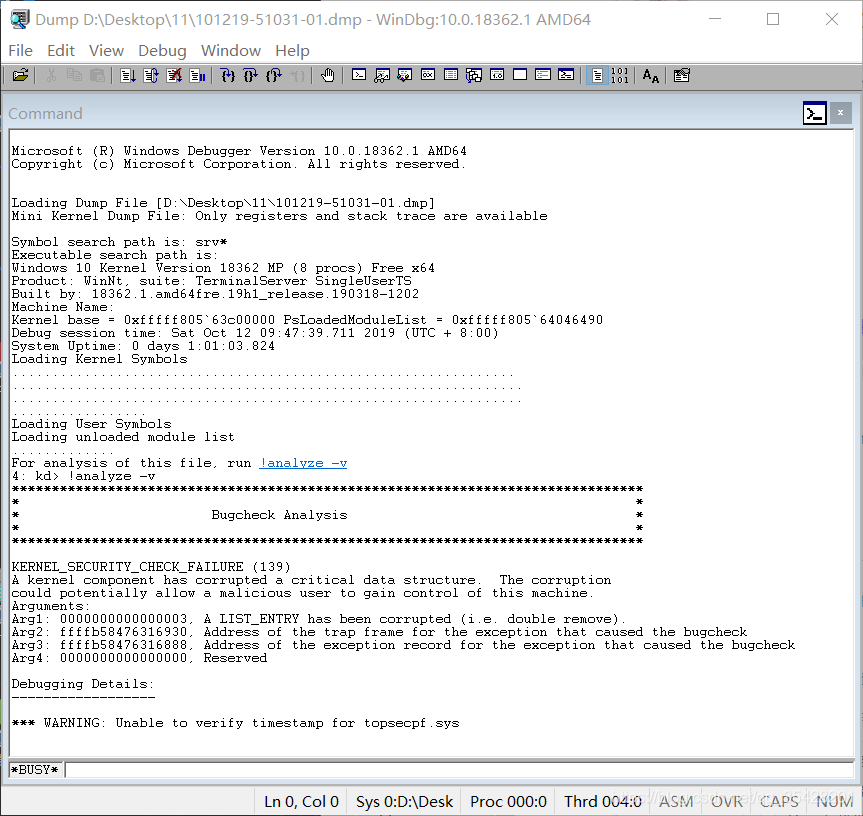The width and height of the screenshot is (863, 816).
Task: Click the Step Into braces icon
Action: (227, 75)
